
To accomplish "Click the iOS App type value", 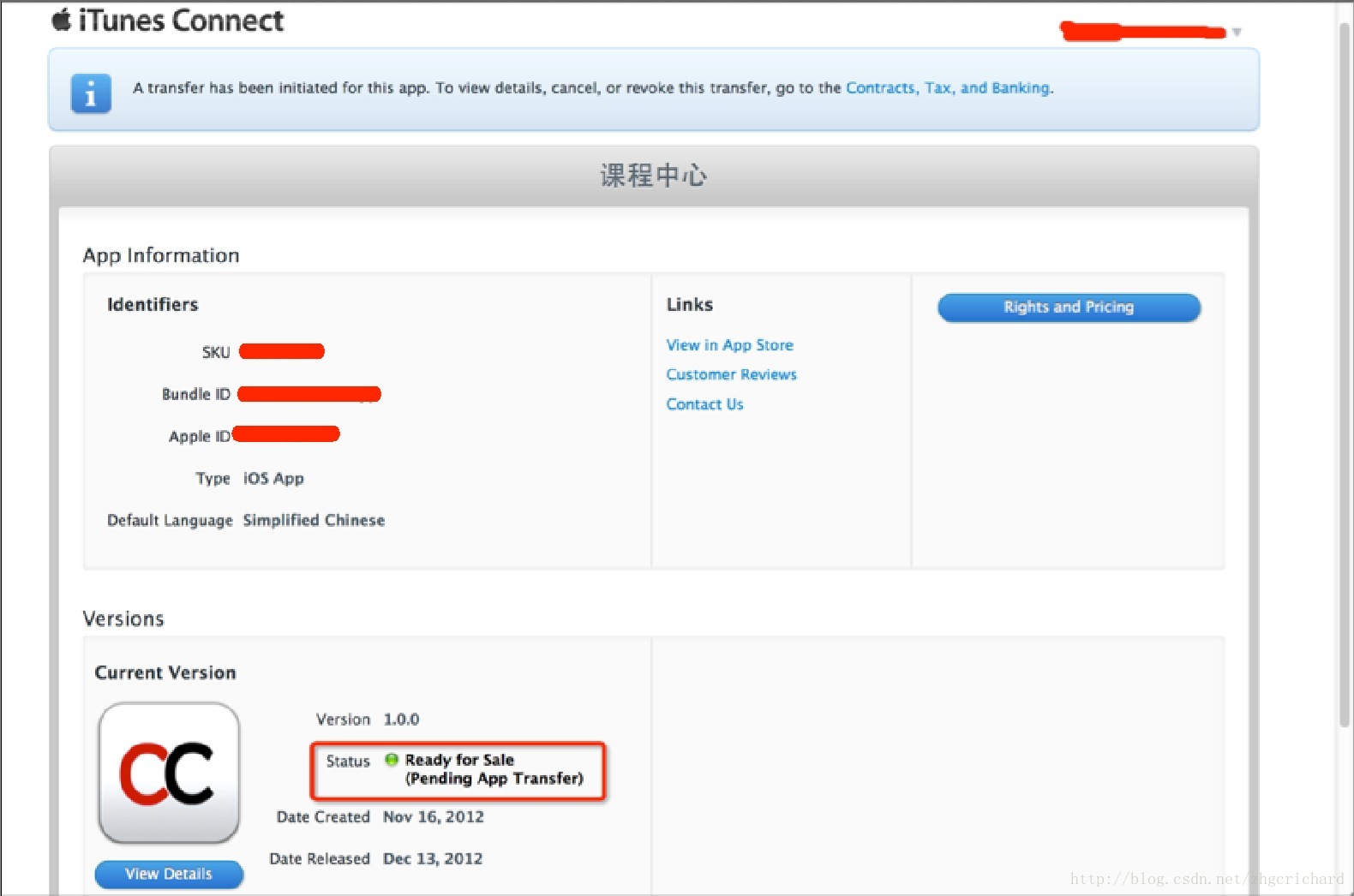I will 273,478.
